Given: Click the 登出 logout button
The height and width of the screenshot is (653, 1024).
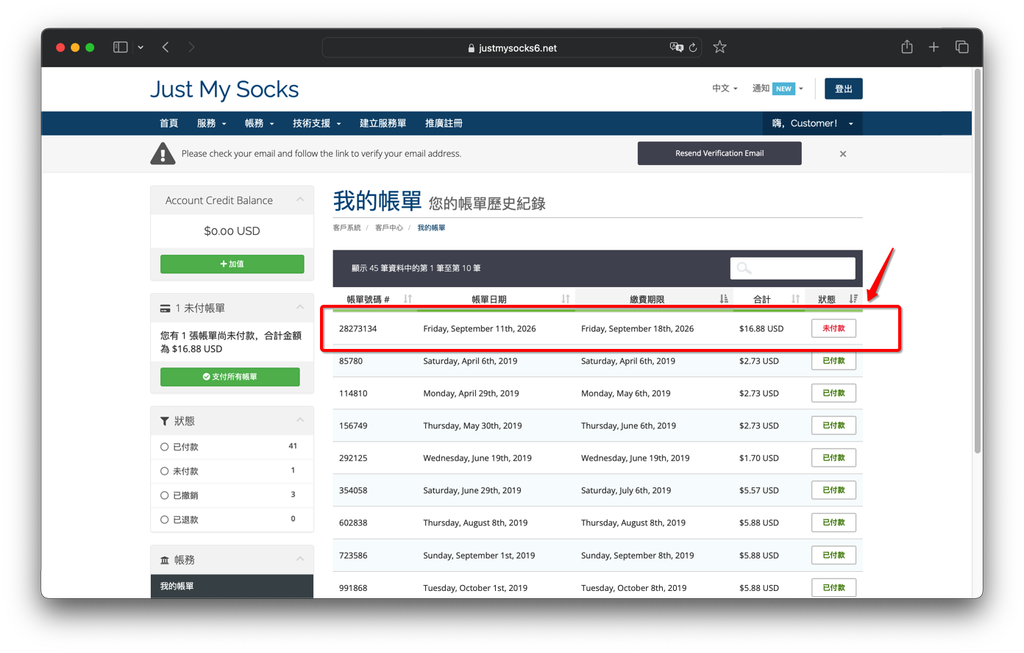Looking at the screenshot, I should coord(843,89).
